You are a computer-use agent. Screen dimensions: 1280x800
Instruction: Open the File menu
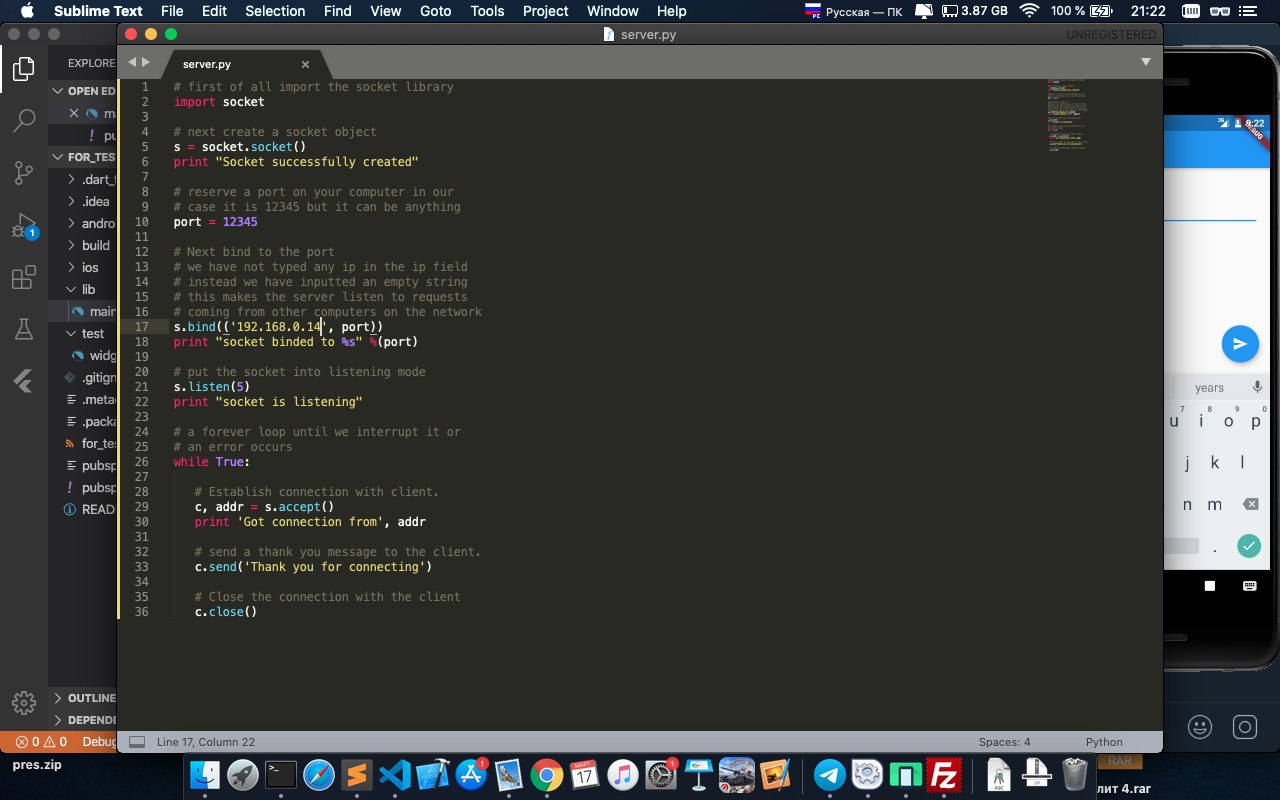172,11
